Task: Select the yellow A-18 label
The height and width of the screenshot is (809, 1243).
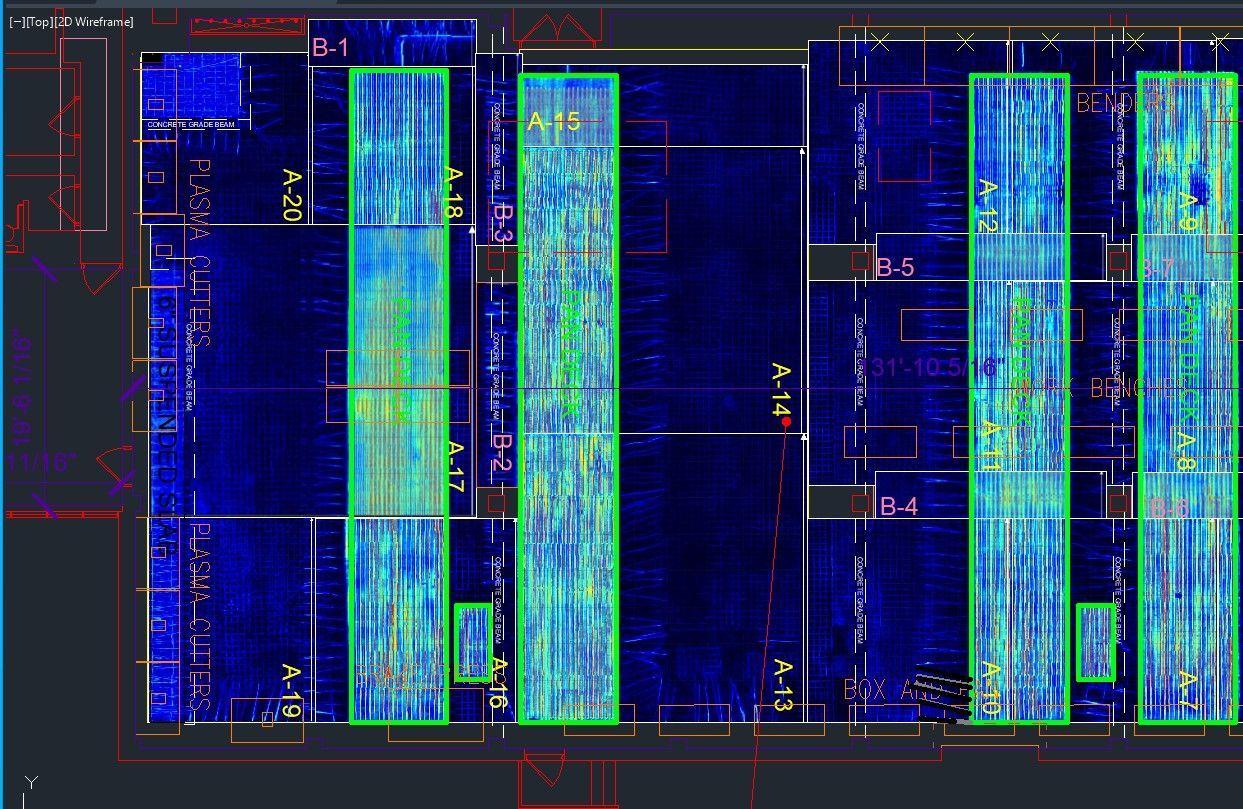Action: (x=453, y=194)
